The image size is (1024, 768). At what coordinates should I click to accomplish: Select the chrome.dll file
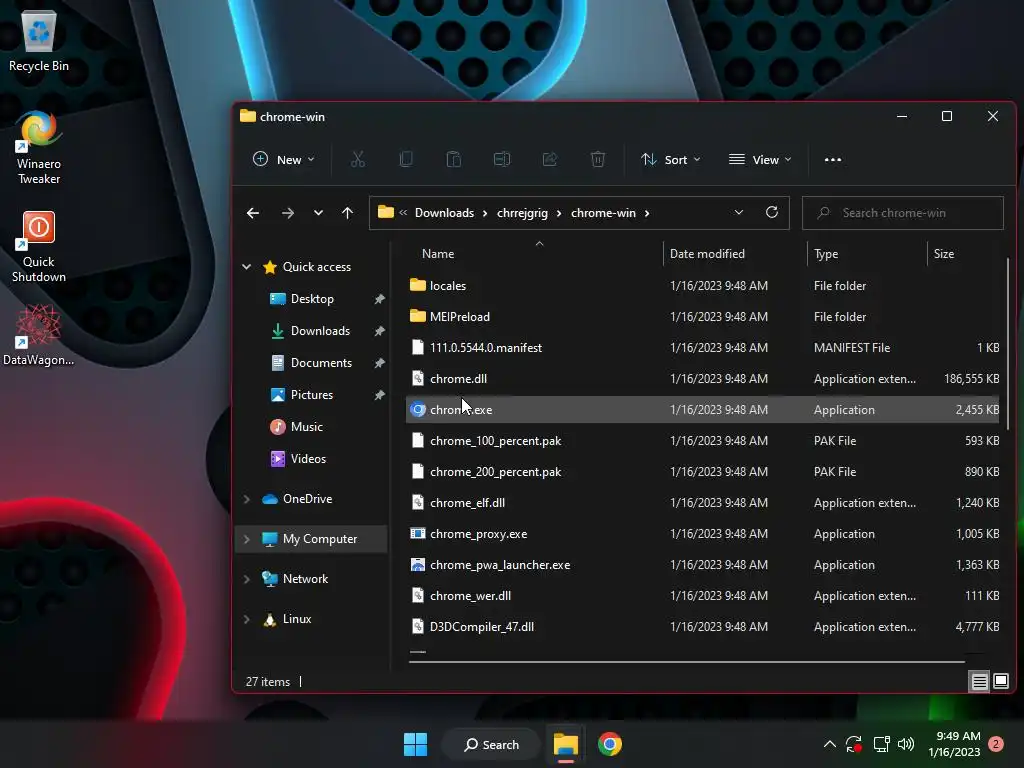click(x=703, y=379)
